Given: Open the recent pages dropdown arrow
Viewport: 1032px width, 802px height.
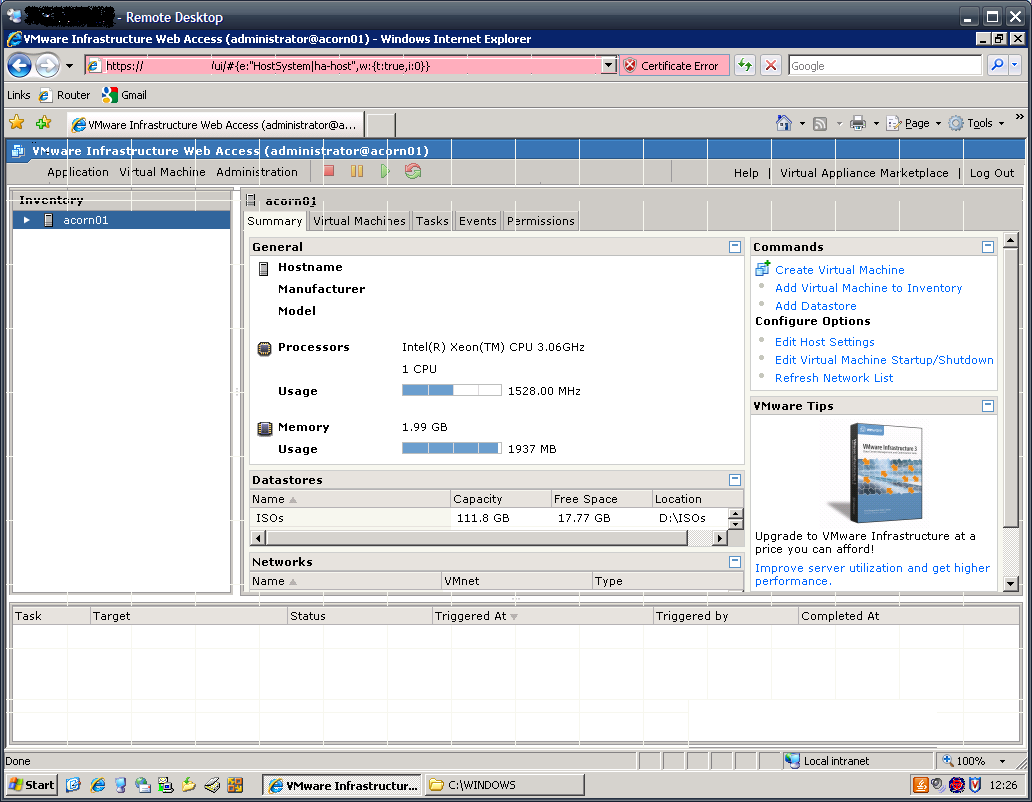Looking at the screenshot, I should point(69,66).
